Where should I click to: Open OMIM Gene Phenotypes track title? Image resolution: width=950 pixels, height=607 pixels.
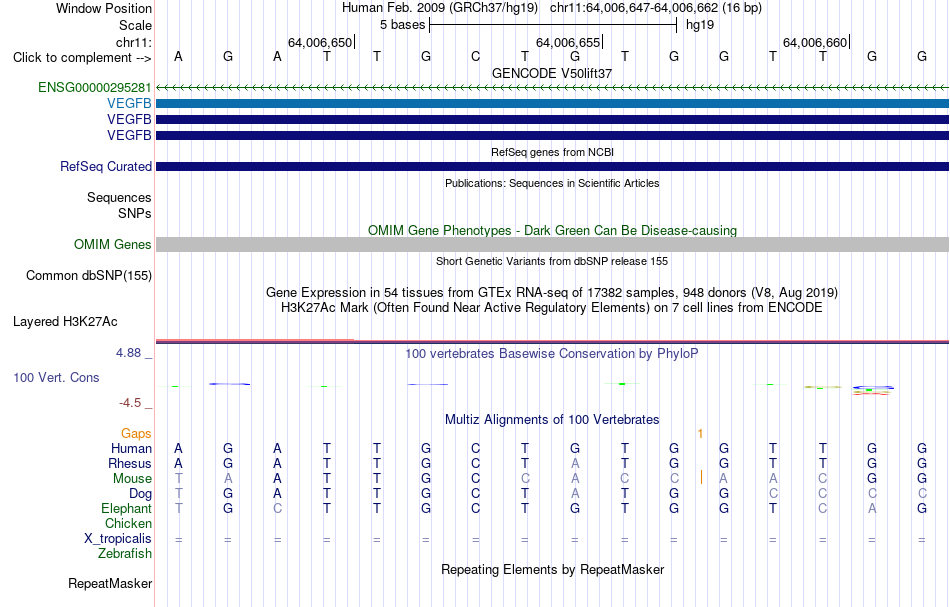coord(552,230)
